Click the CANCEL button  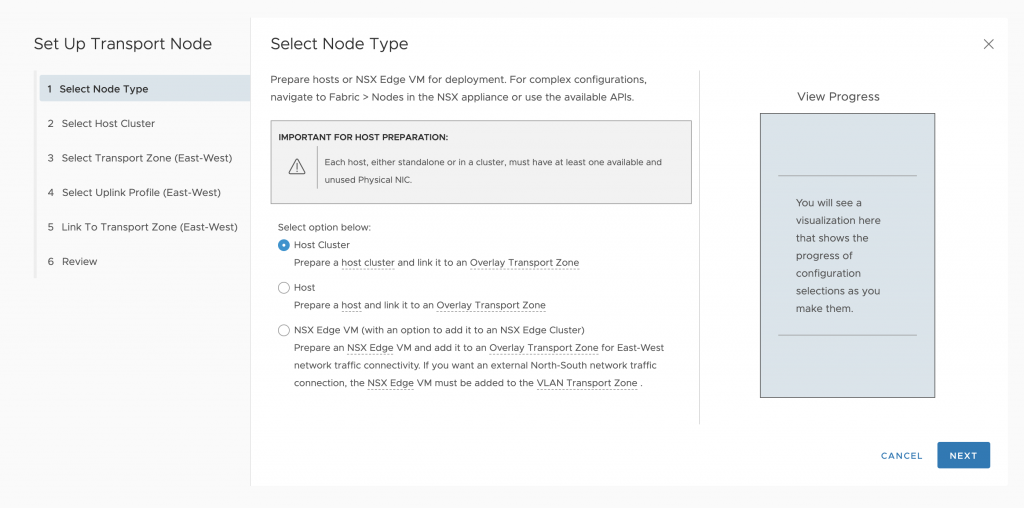point(901,456)
